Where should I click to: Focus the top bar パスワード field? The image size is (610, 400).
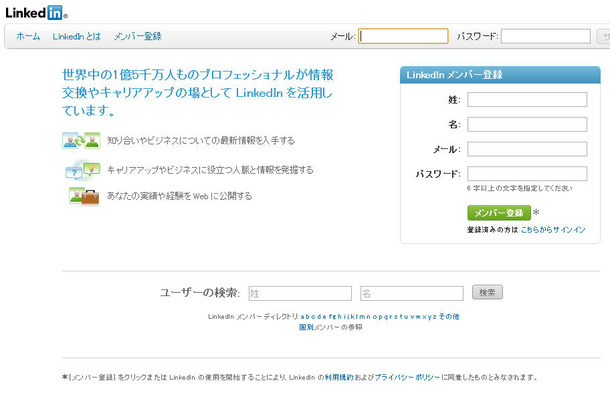point(546,36)
